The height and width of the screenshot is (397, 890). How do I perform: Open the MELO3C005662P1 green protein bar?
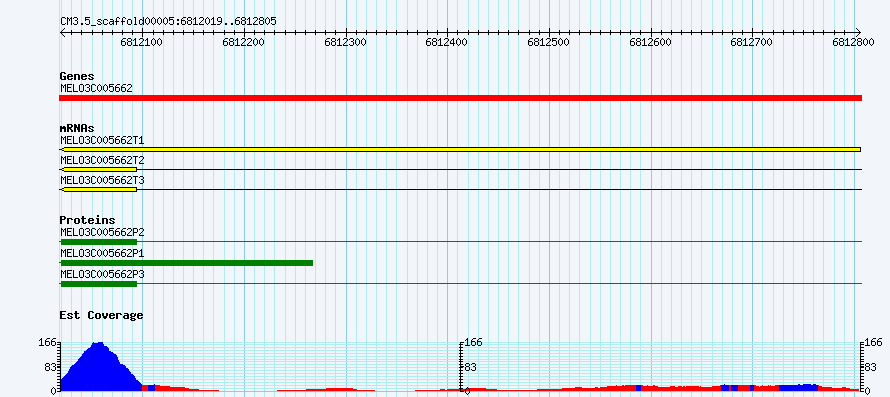(x=187, y=263)
